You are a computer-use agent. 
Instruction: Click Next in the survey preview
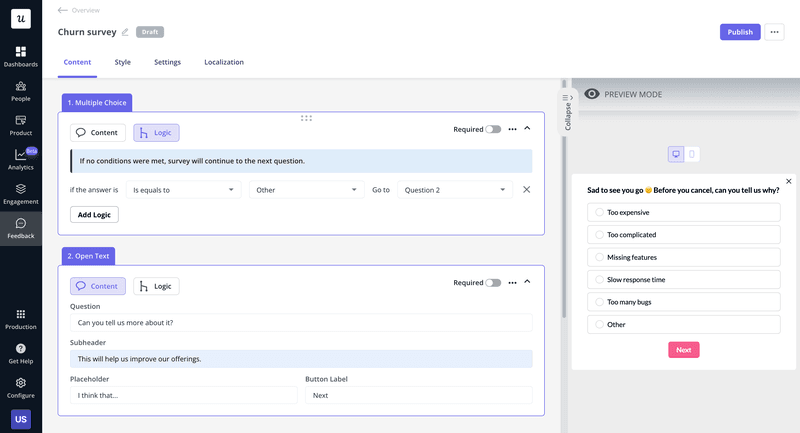(x=684, y=350)
